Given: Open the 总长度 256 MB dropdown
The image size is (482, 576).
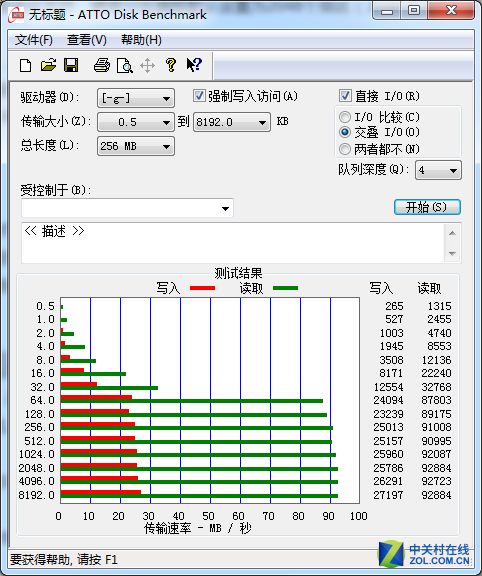Looking at the screenshot, I should pyautogui.click(x=136, y=146).
